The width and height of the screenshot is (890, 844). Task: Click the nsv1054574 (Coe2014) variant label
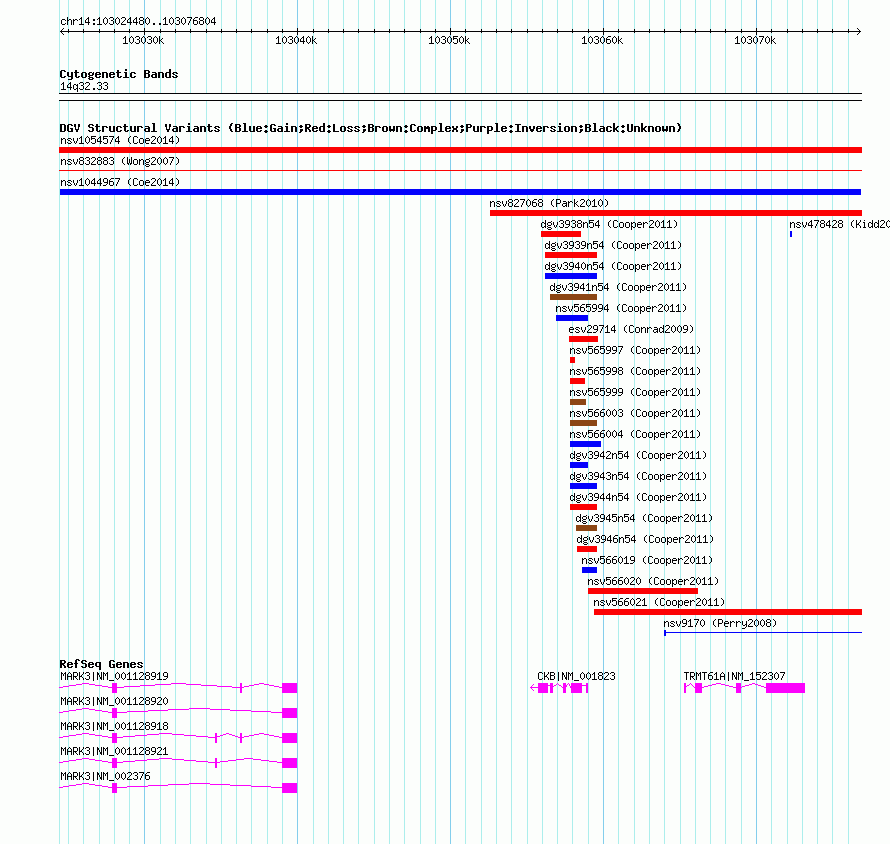(x=120, y=140)
